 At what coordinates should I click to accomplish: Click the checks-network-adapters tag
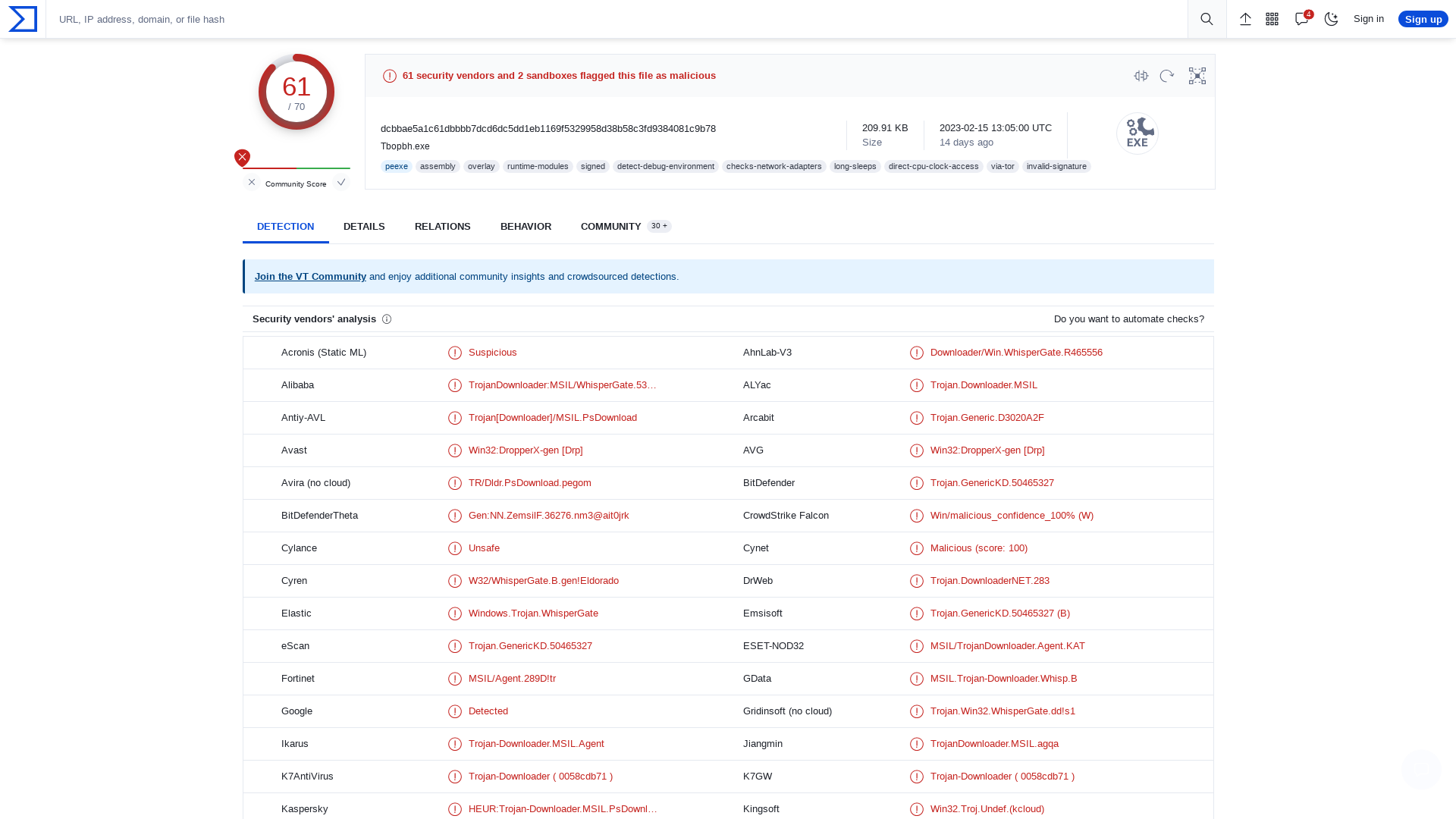773,166
